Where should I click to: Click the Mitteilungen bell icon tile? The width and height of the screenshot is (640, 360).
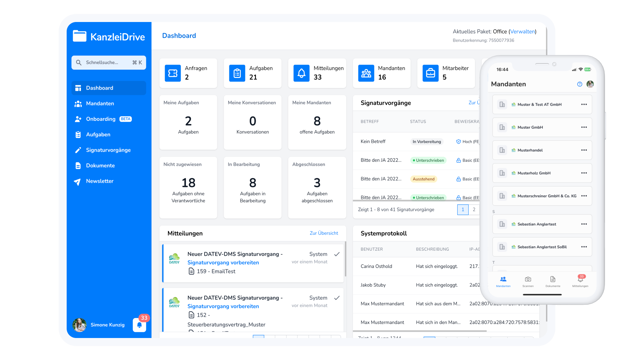click(302, 73)
